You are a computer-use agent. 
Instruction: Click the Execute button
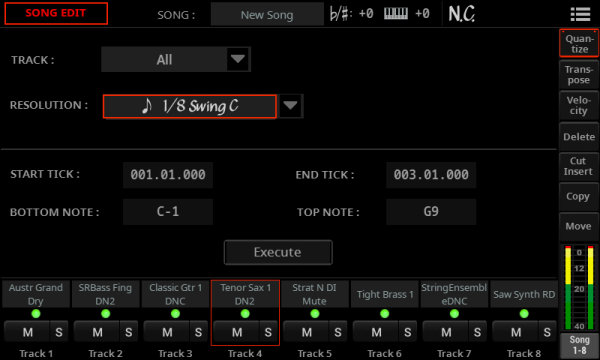278,252
